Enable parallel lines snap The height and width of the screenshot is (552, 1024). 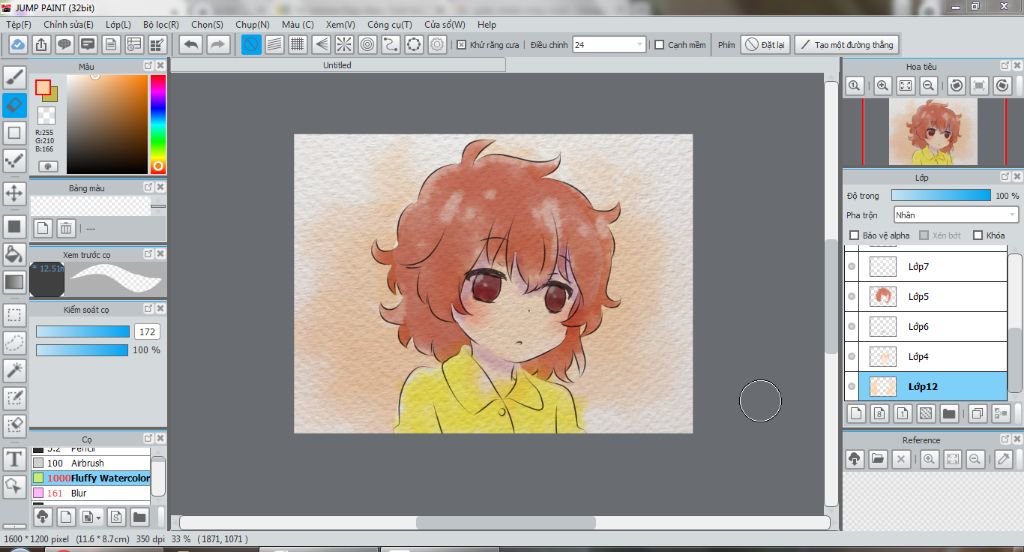(274, 44)
